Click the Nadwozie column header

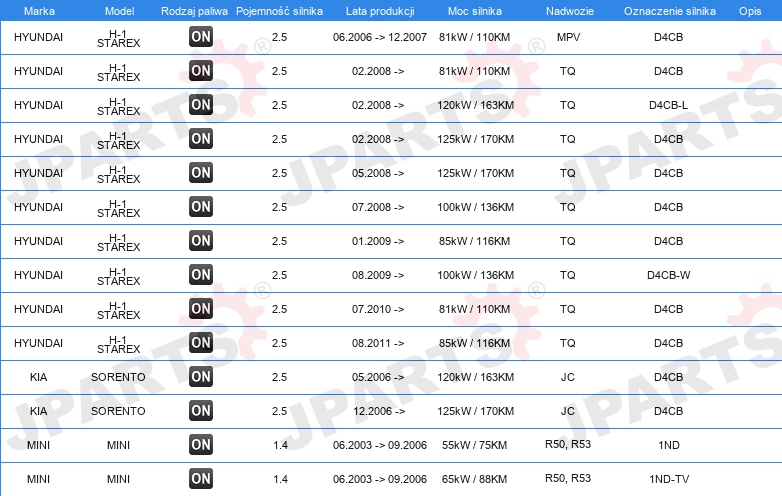(570, 11)
